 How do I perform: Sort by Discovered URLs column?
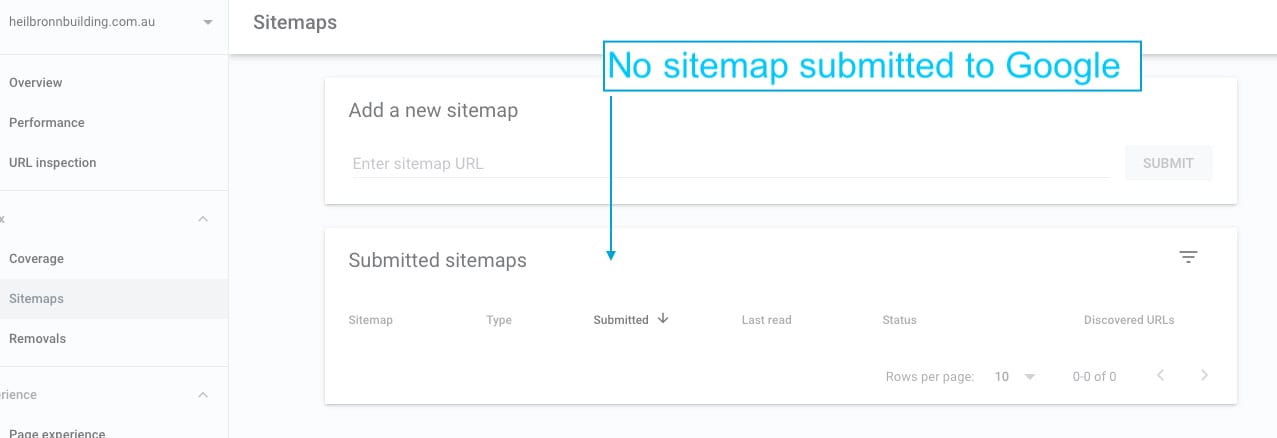1129,320
